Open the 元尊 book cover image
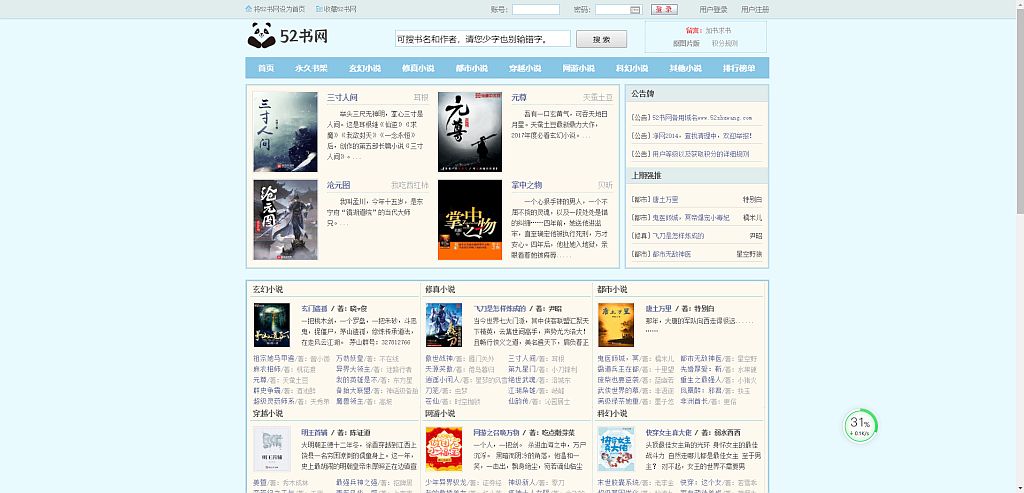 [x=469, y=133]
